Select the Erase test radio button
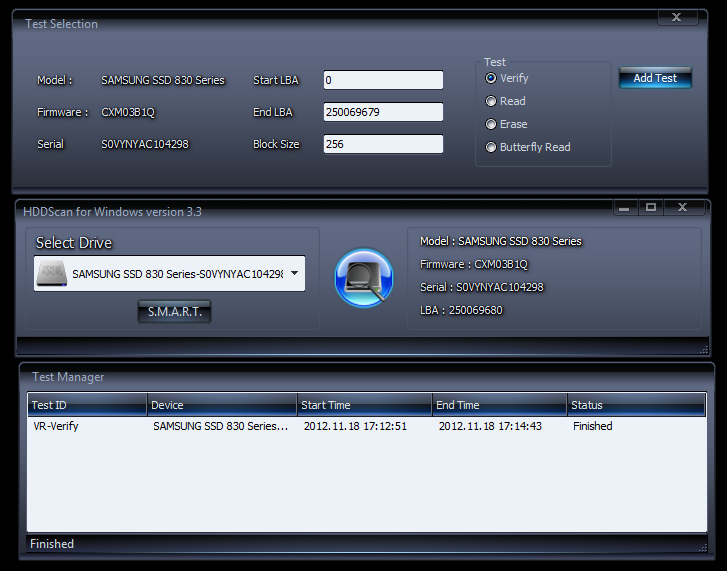The width and height of the screenshot is (727, 571). tap(491, 124)
